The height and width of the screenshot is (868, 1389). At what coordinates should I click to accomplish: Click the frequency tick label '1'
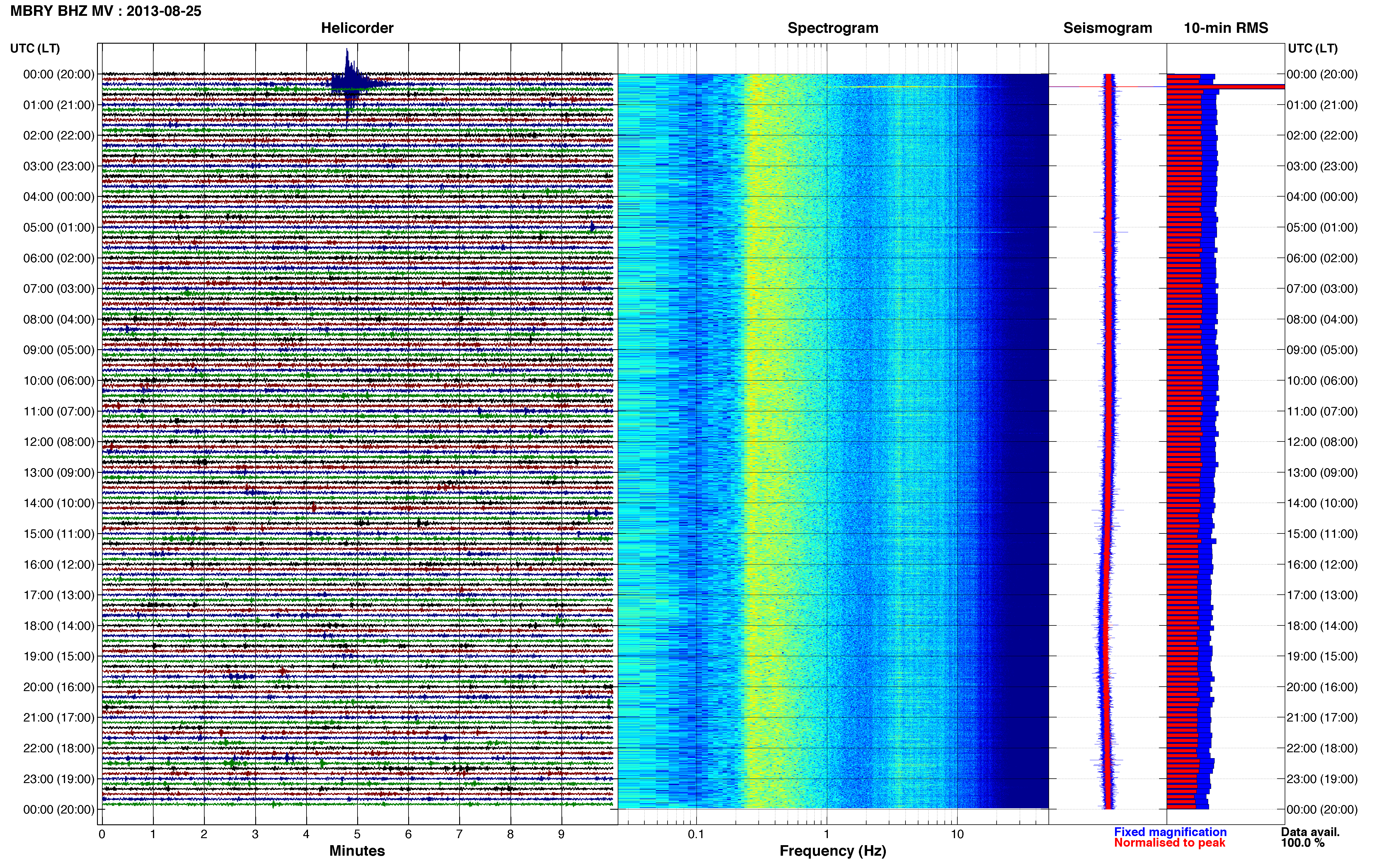[826, 834]
